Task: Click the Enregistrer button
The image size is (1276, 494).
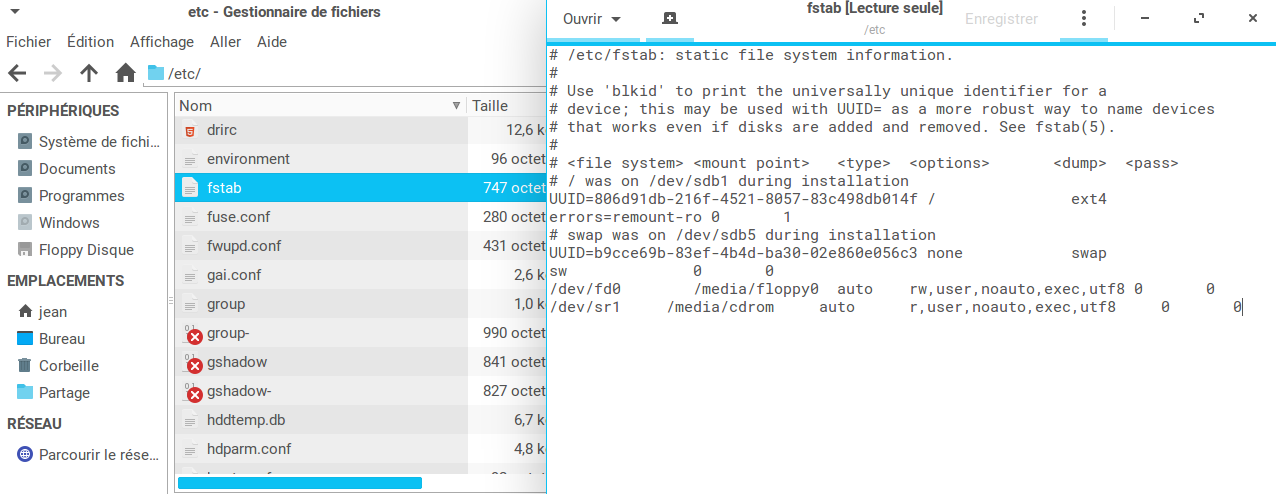Action: [1001, 19]
